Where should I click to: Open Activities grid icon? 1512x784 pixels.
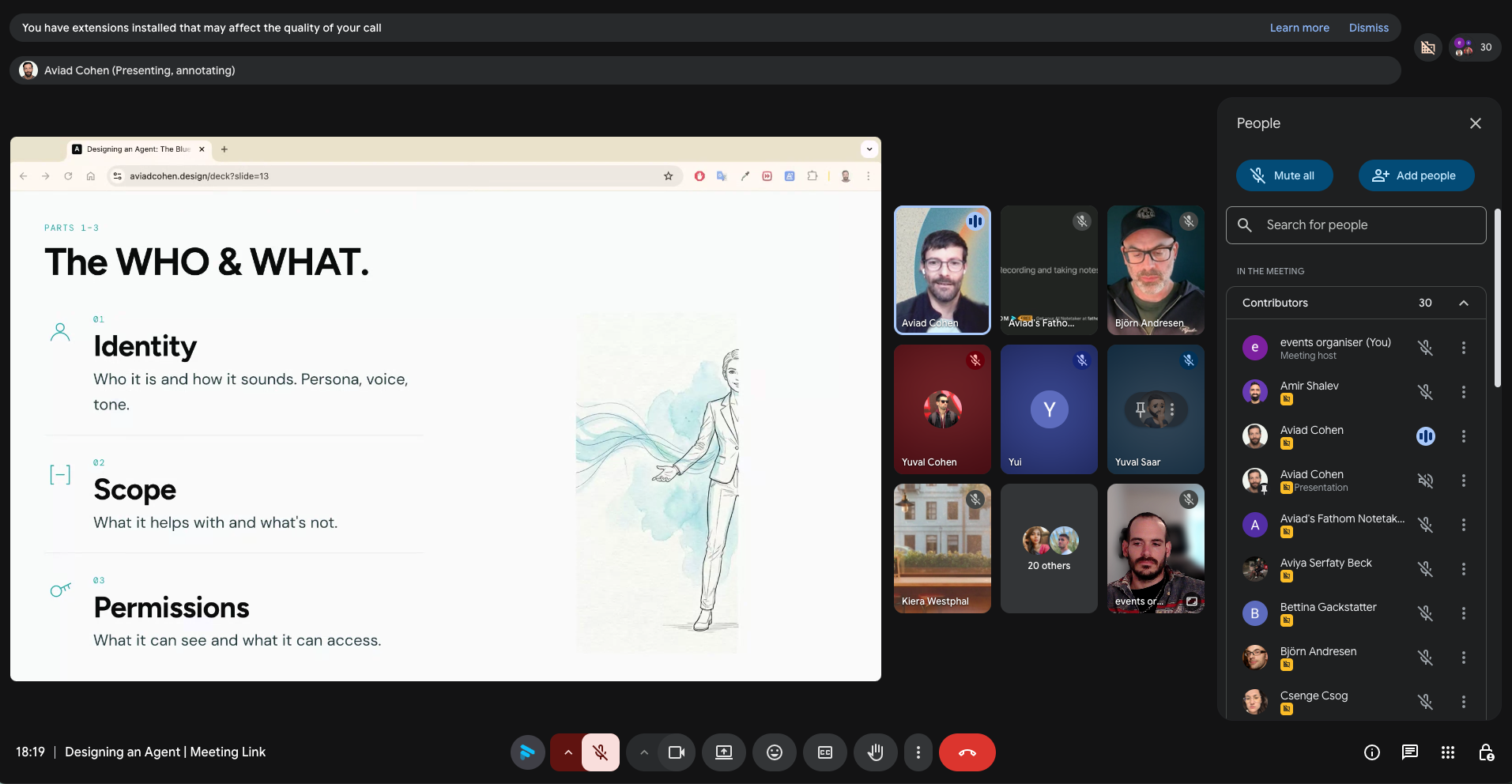coord(1448,752)
